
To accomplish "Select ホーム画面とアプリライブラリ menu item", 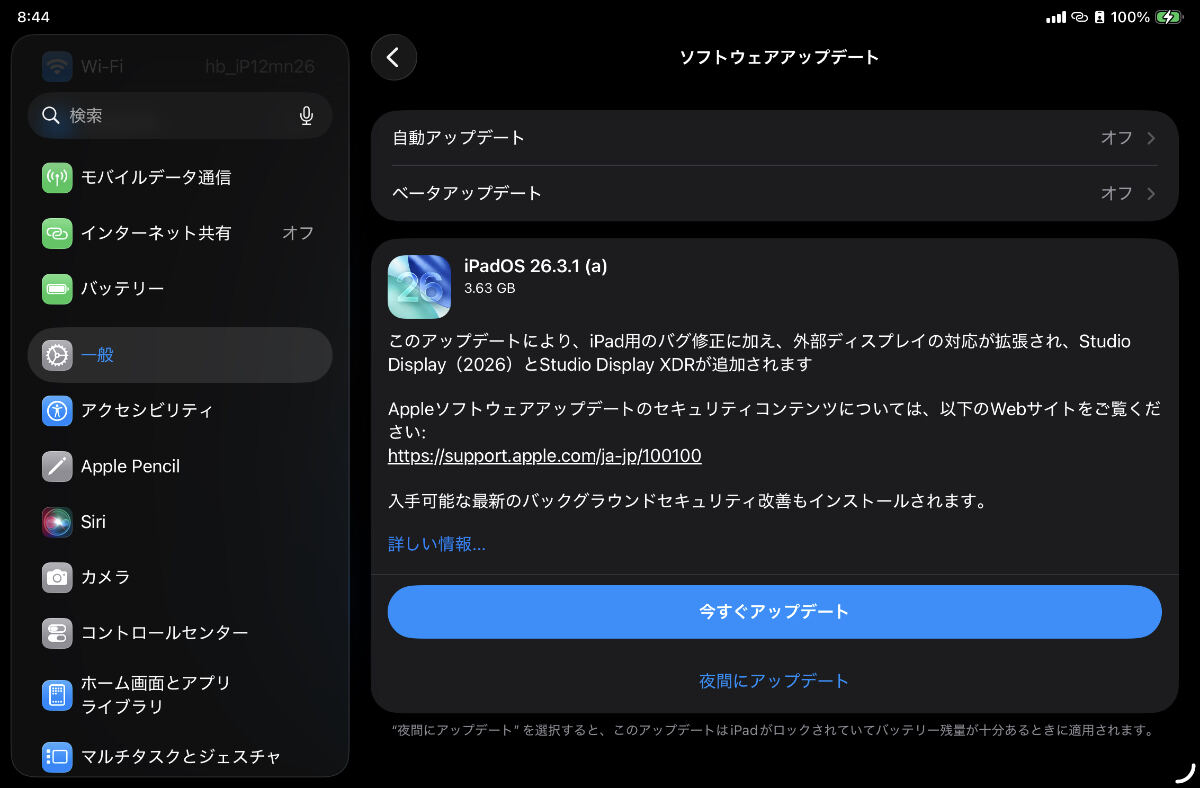I will coord(180,695).
